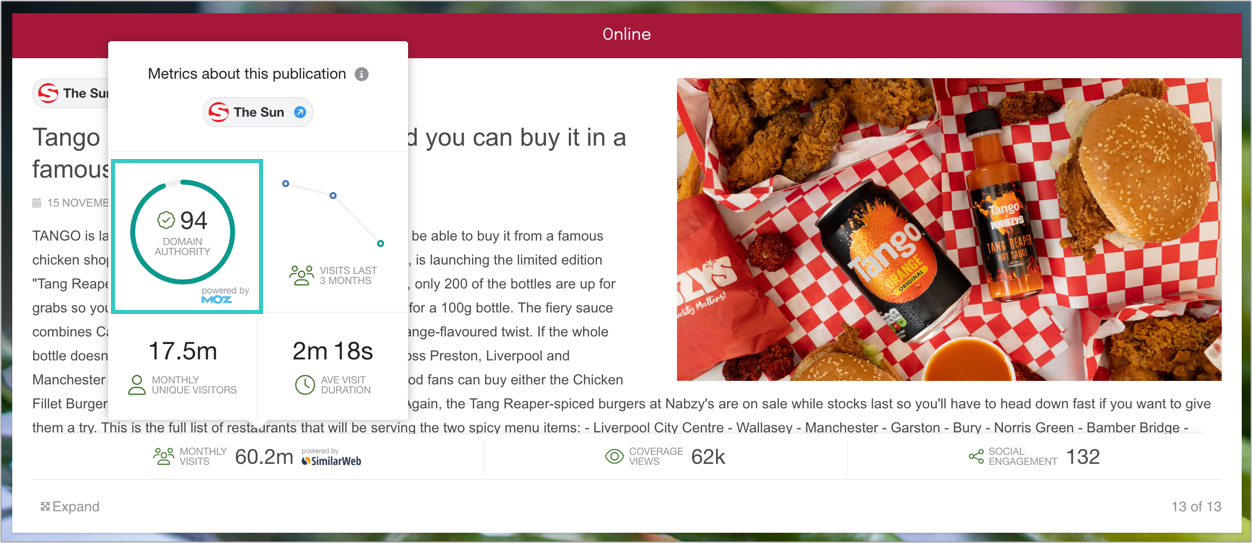The height and width of the screenshot is (543, 1252).
Task: Select the Online header tab
Action: tap(626, 34)
